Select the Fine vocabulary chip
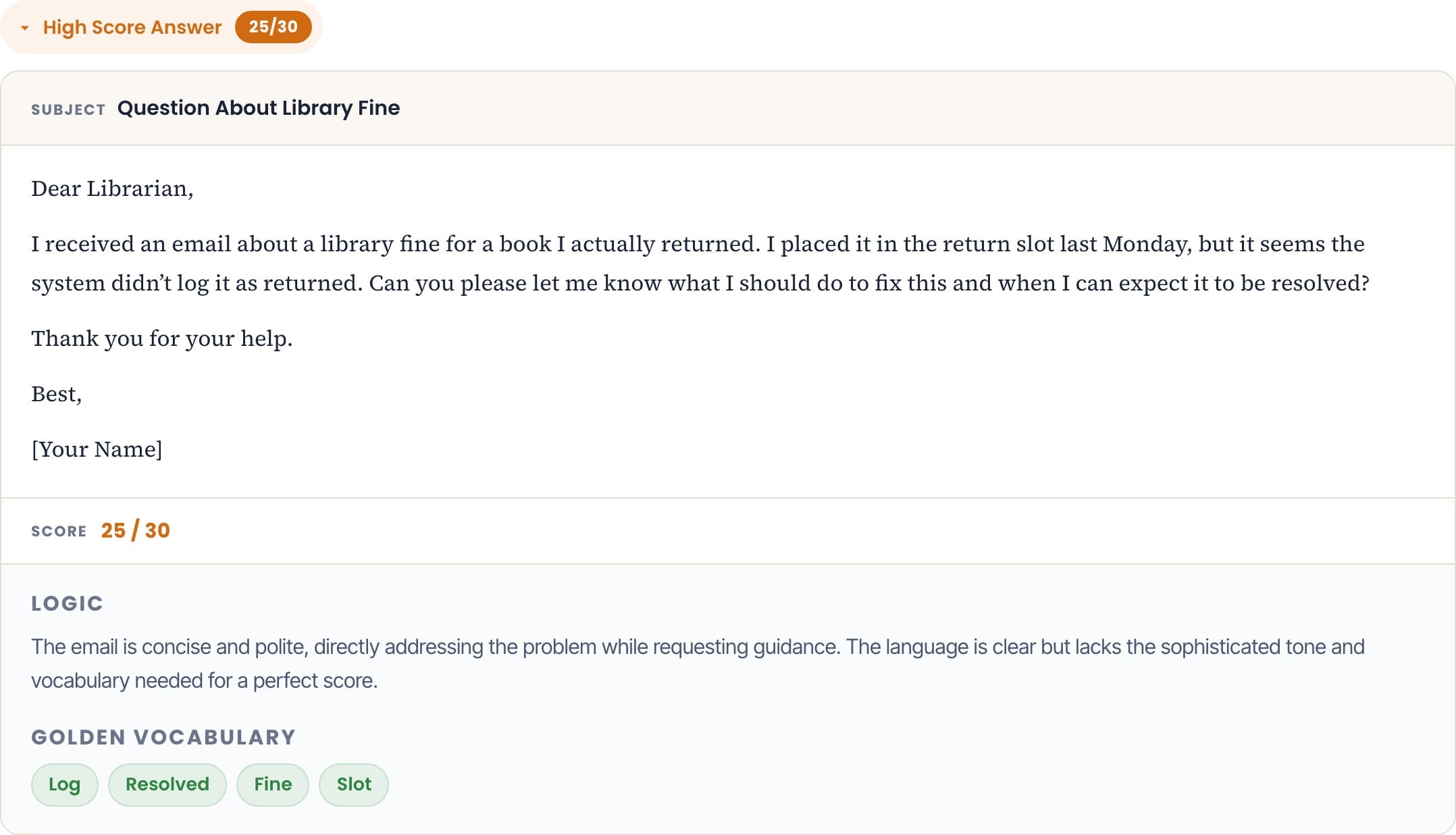This screenshot has width=1456, height=835. (273, 784)
